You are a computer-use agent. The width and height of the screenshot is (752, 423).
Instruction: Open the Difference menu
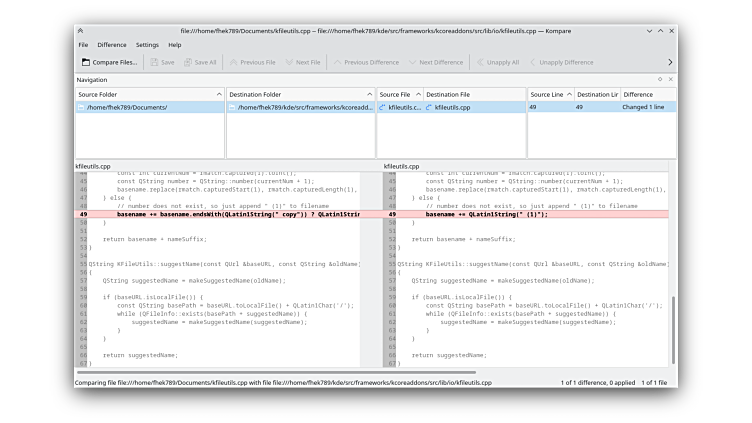coord(111,45)
